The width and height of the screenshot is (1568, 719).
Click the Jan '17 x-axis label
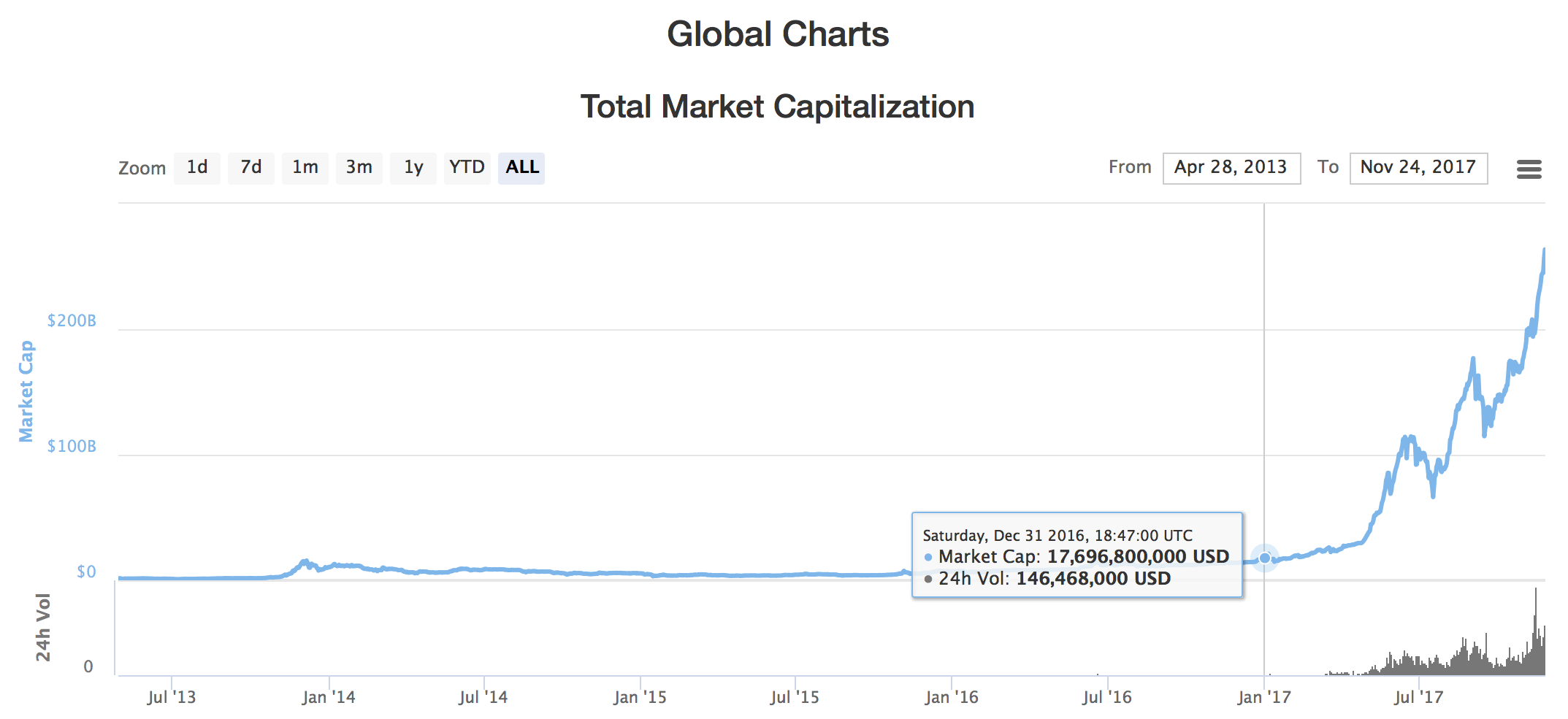[1264, 698]
